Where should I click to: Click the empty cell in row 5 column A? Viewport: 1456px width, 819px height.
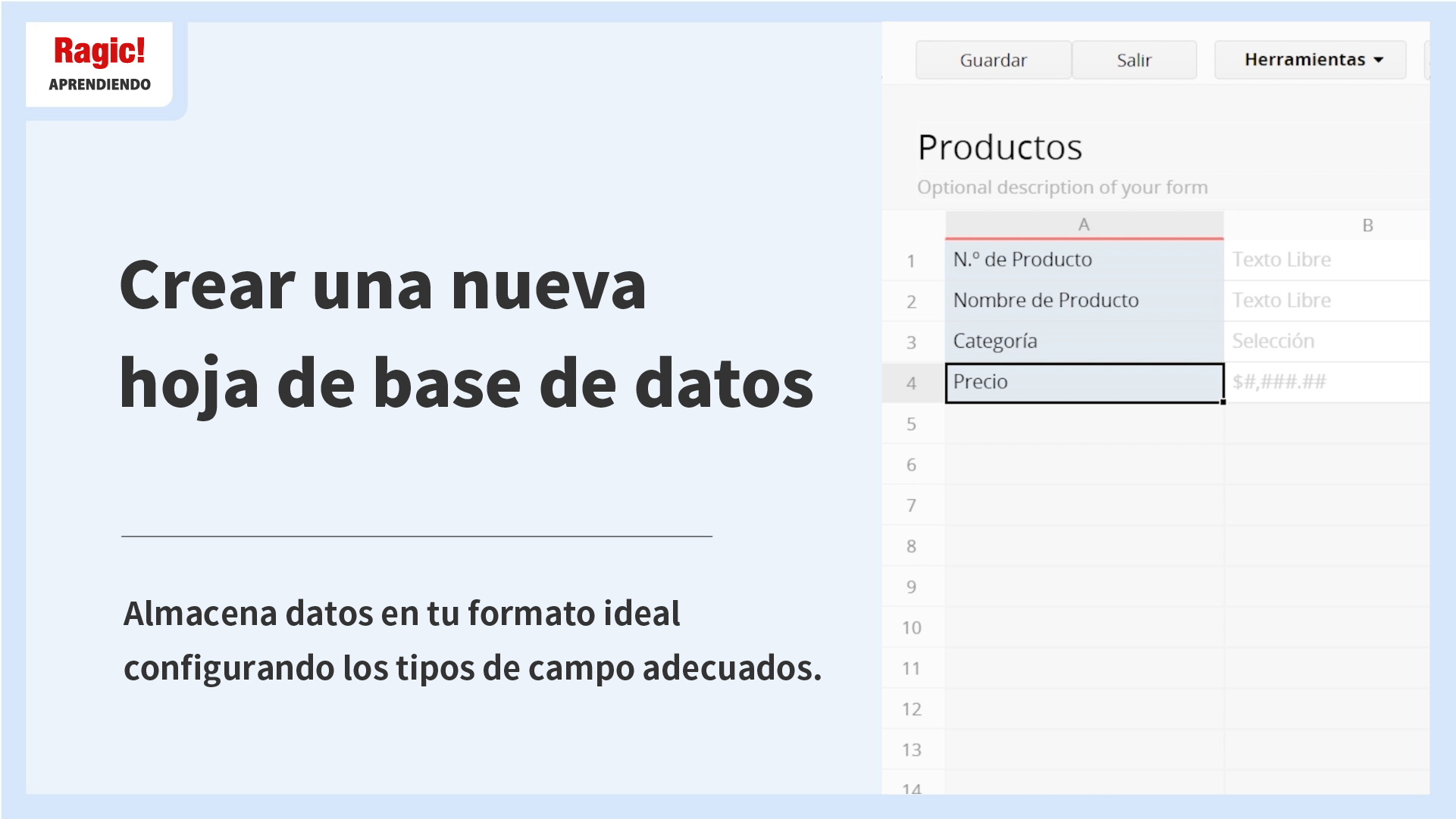1084,424
